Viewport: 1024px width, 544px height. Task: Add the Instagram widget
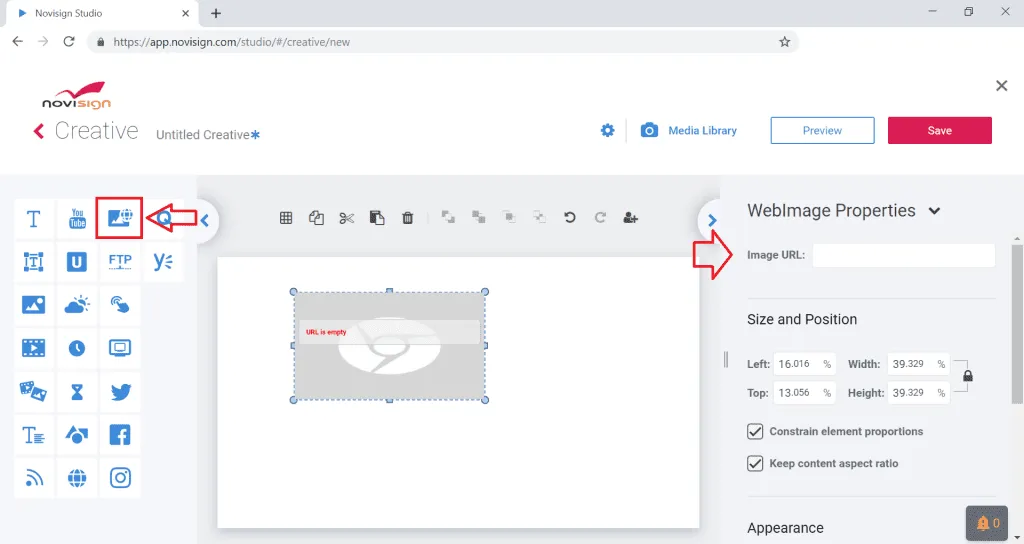click(120, 478)
